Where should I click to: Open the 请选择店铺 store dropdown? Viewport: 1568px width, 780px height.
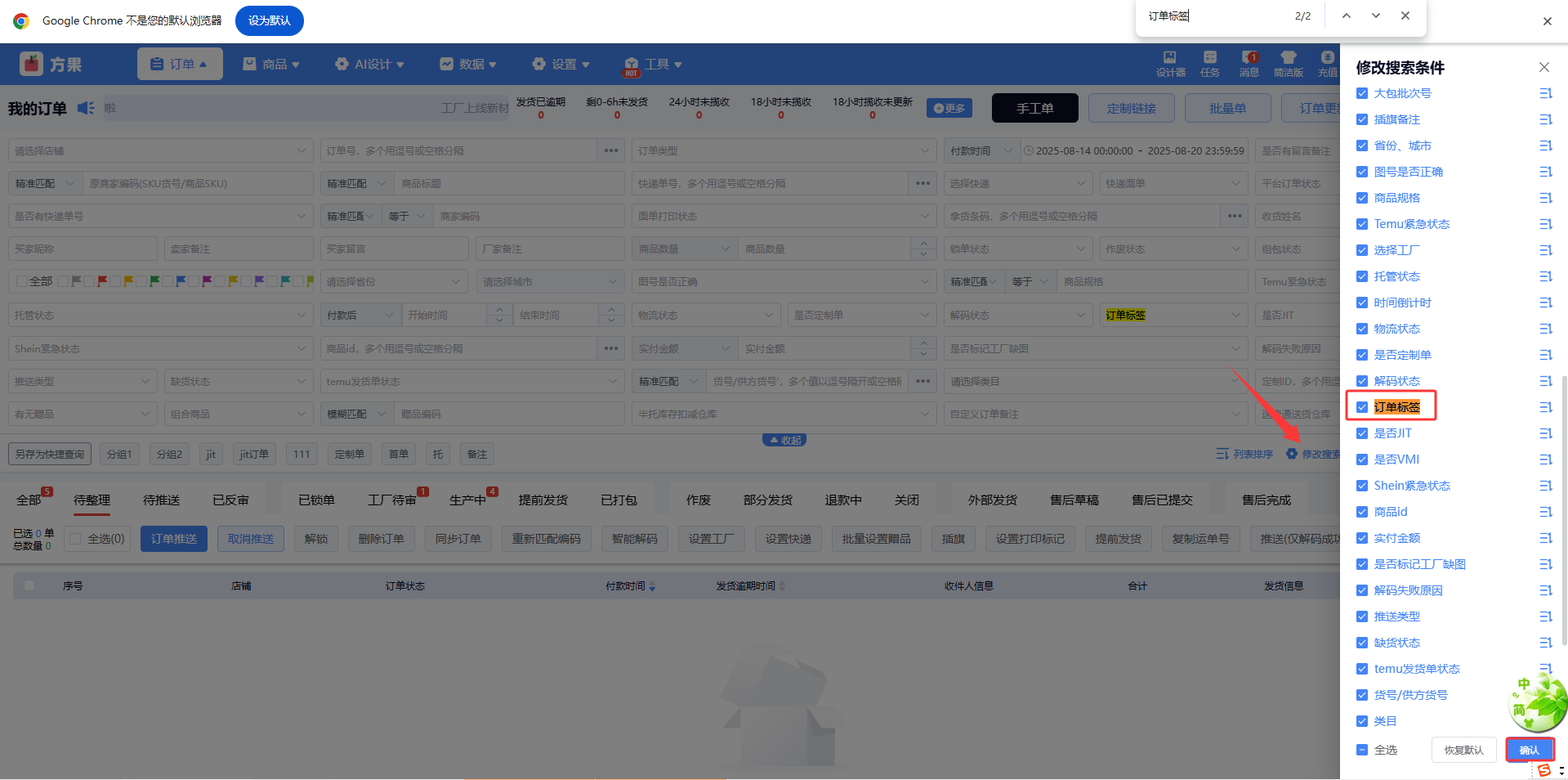click(161, 150)
